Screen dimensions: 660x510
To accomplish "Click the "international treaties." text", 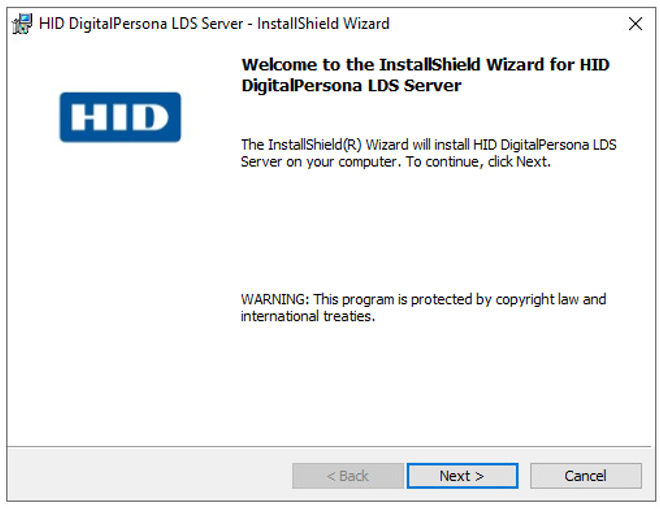I will click(x=307, y=316).
